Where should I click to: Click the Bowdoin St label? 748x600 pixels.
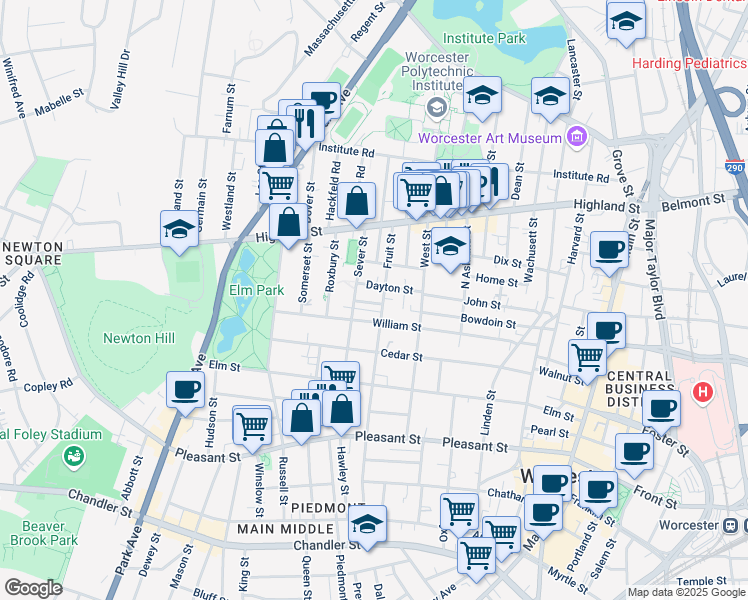[x=488, y=321]
